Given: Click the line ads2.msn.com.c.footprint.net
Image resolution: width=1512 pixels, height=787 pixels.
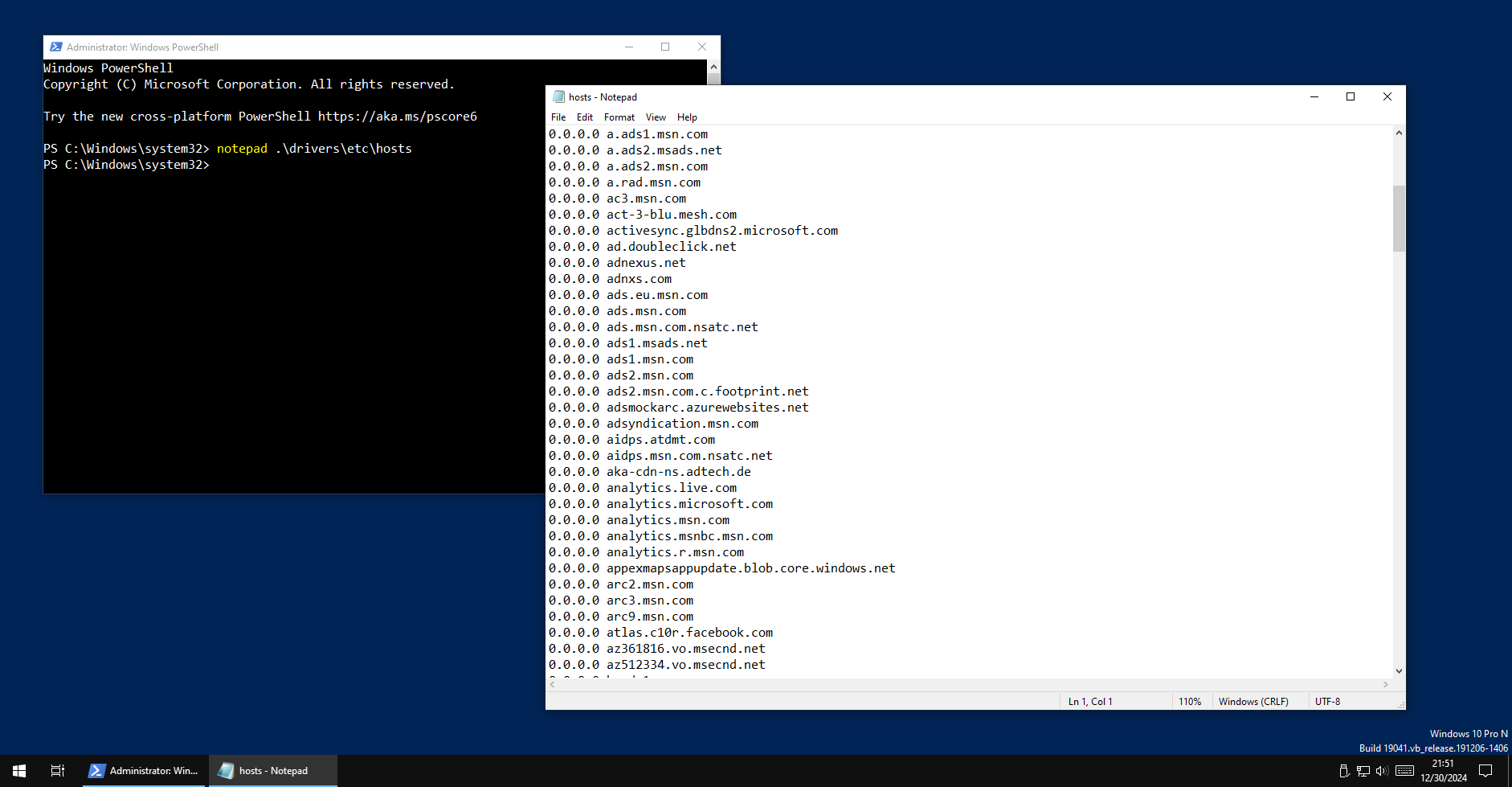Looking at the screenshot, I should pos(679,391).
